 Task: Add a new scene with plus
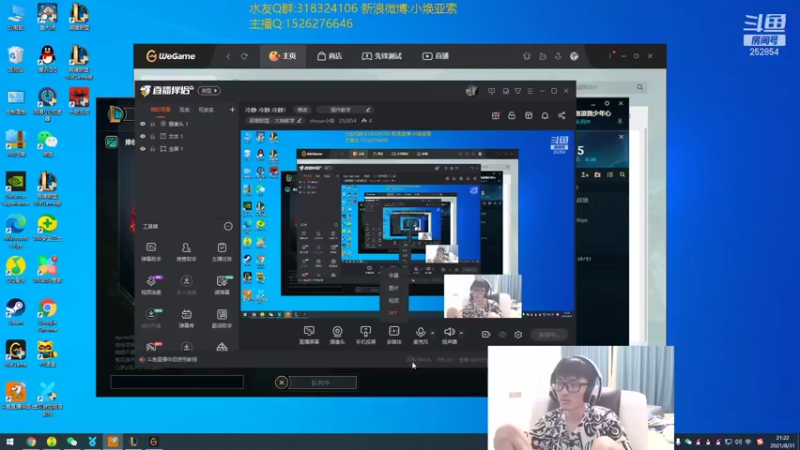pyautogui.click(x=232, y=110)
